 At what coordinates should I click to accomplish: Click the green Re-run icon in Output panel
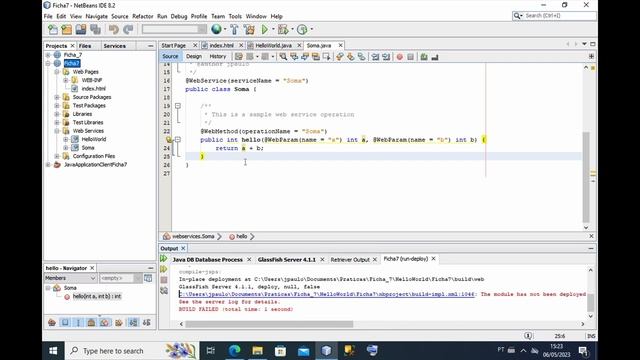pyautogui.click(x=164, y=258)
